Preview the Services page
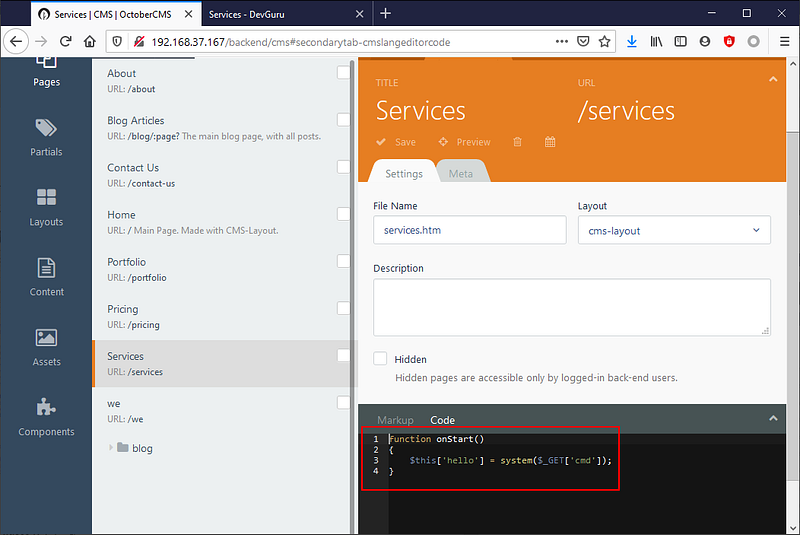The width and height of the screenshot is (800, 535). coord(464,142)
